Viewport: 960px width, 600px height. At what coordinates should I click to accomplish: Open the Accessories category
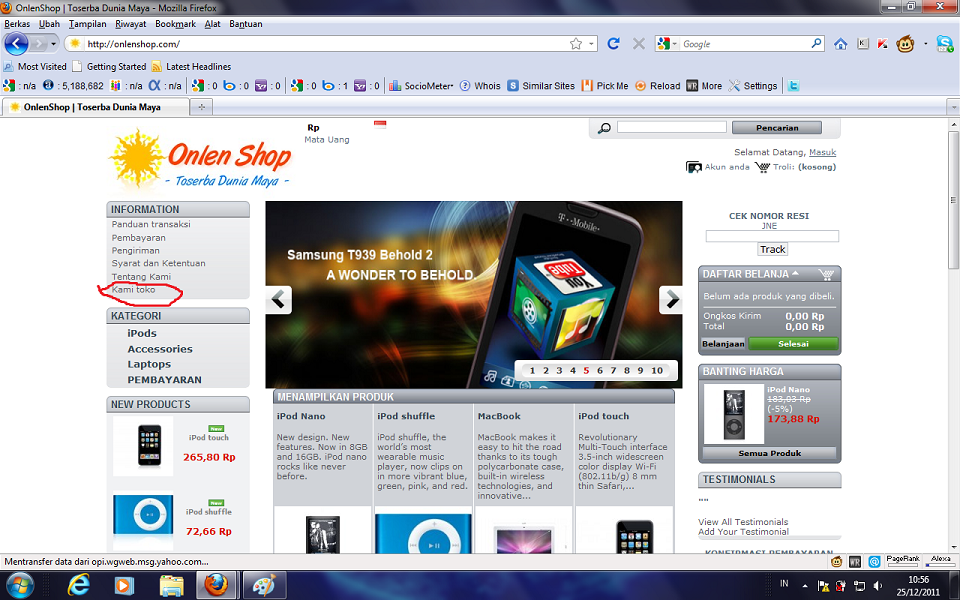point(160,349)
